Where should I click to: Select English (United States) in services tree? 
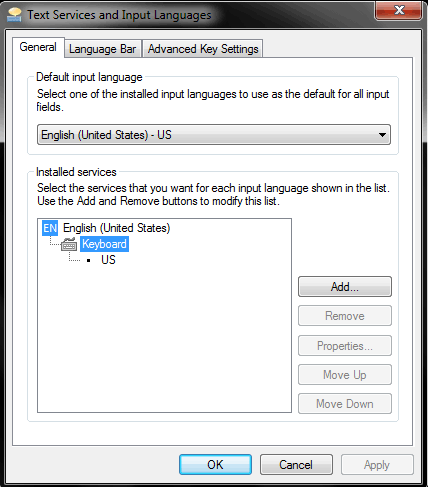pos(117,228)
